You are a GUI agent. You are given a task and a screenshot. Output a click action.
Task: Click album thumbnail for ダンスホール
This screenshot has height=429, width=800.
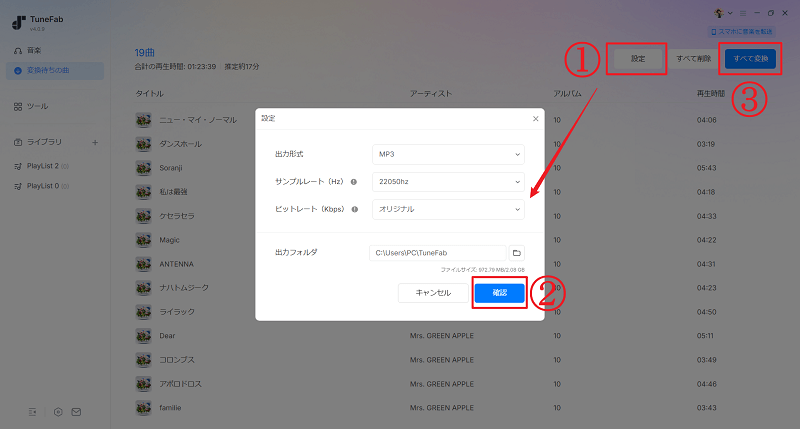click(143, 144)
